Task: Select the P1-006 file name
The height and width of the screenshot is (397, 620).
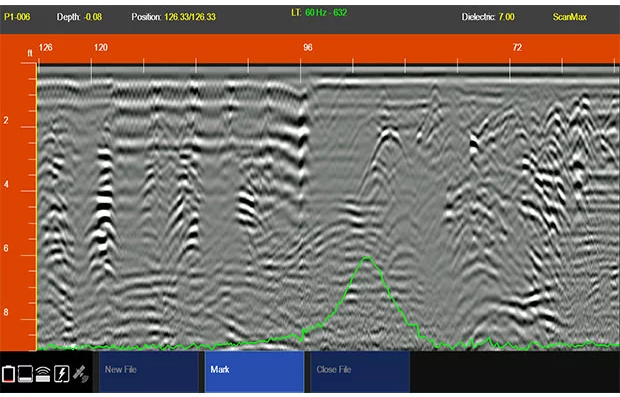Action: point(17,17)
